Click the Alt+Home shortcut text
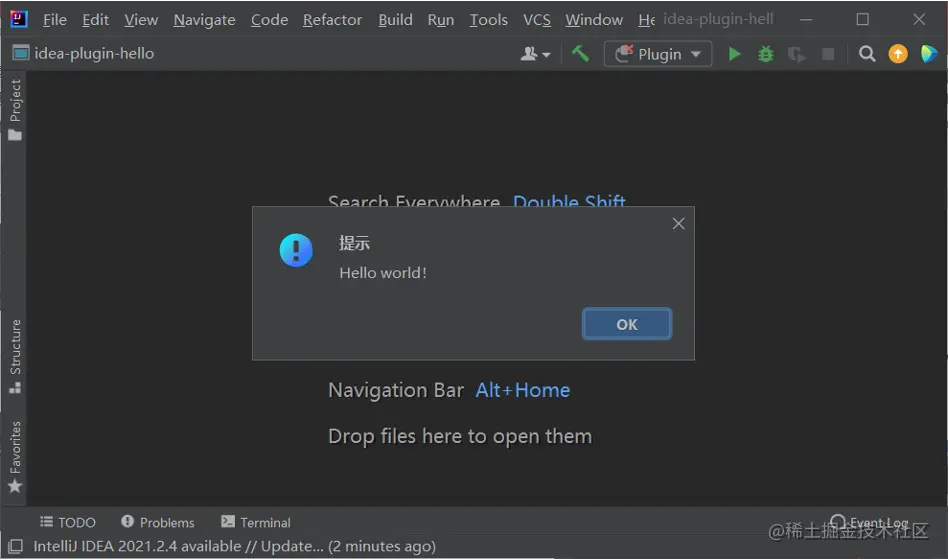The width and height of the screenshot is (948, 560). 522,390
